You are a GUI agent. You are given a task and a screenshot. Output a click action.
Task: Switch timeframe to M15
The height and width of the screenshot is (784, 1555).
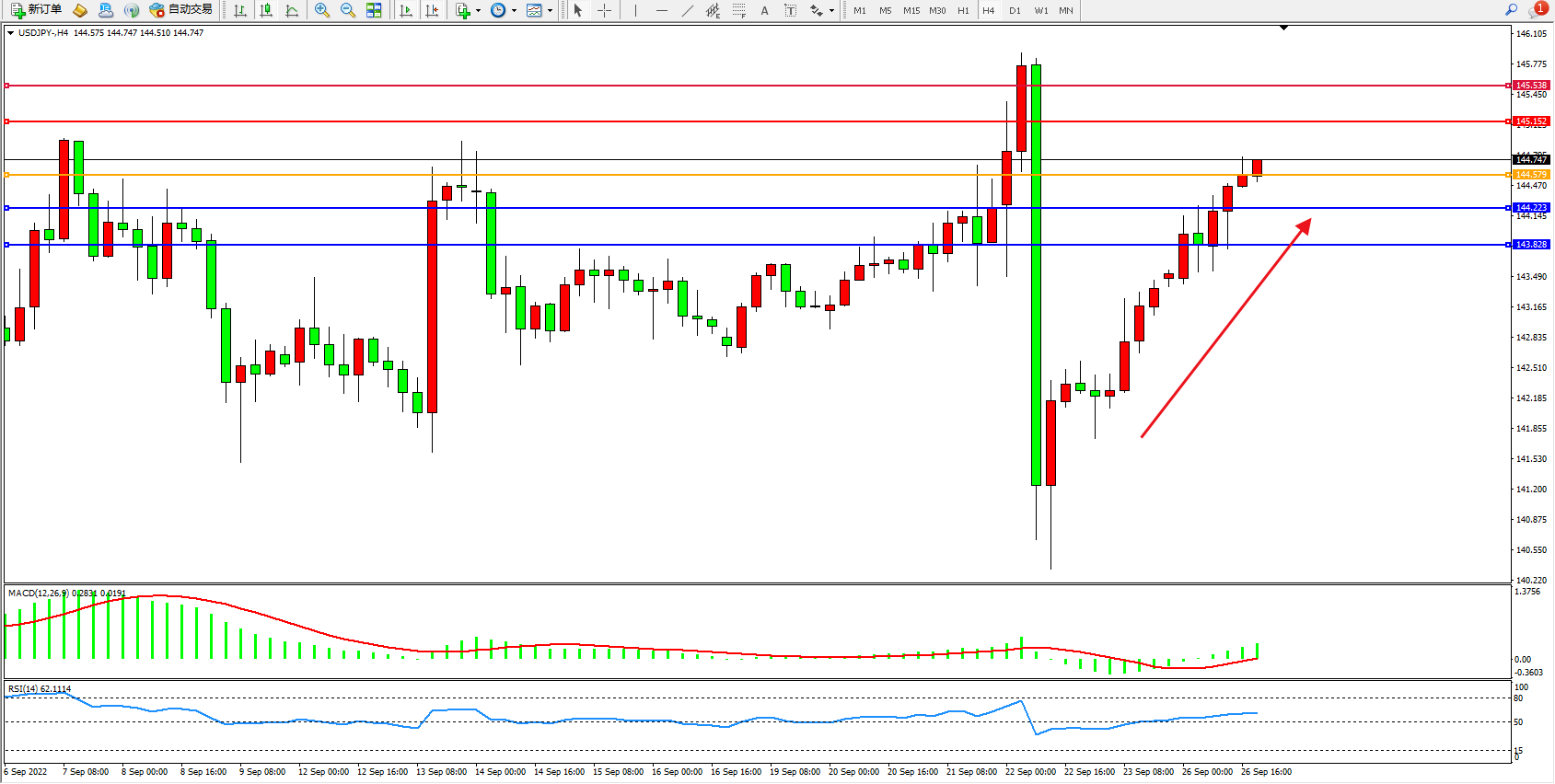point(911,10)
